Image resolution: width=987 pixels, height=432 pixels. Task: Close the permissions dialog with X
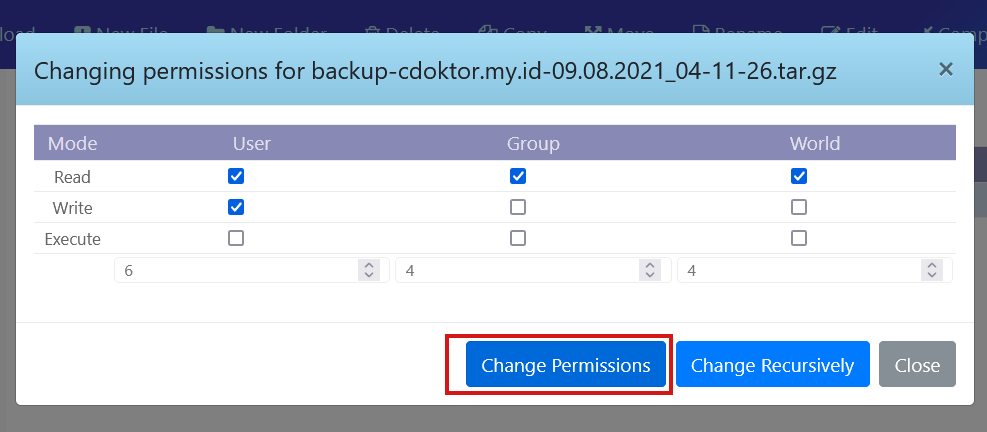coord(945,69)
